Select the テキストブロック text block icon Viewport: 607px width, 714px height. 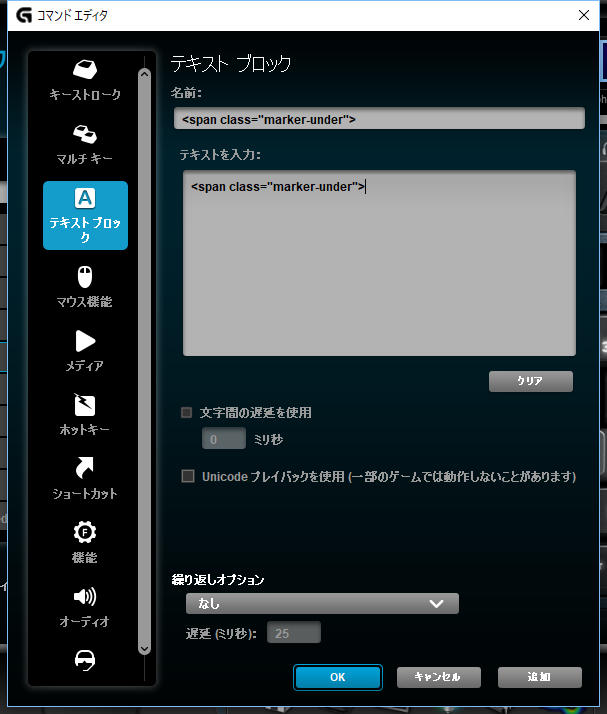pyautogui.click(x=85, y=198)
